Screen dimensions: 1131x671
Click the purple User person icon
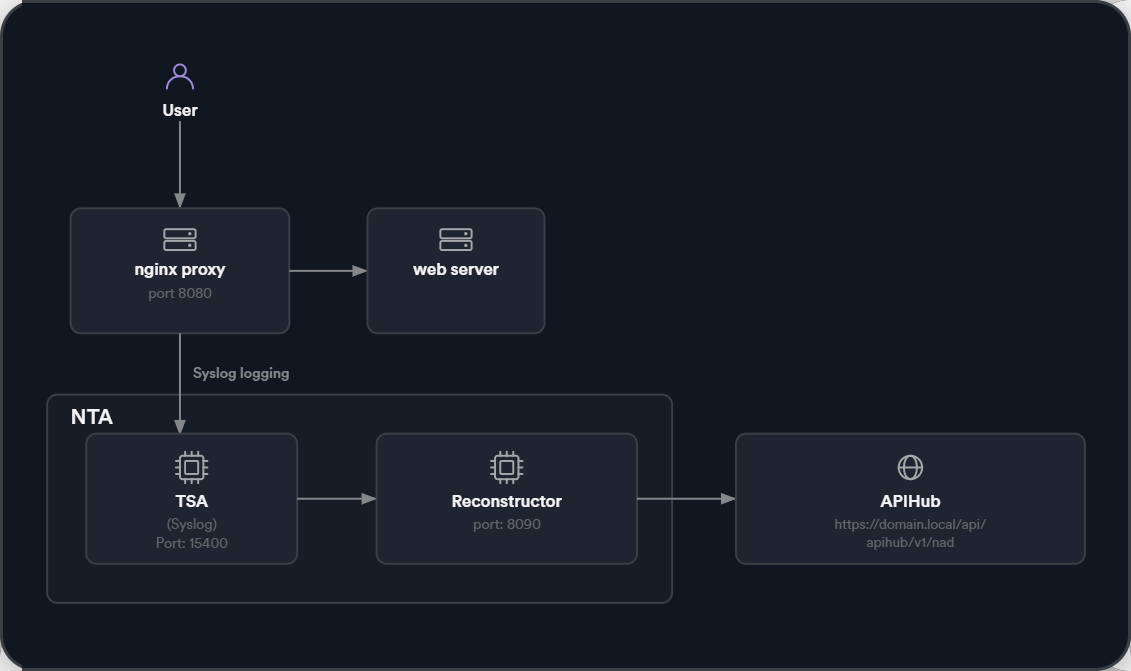click(x=180, y=76)
